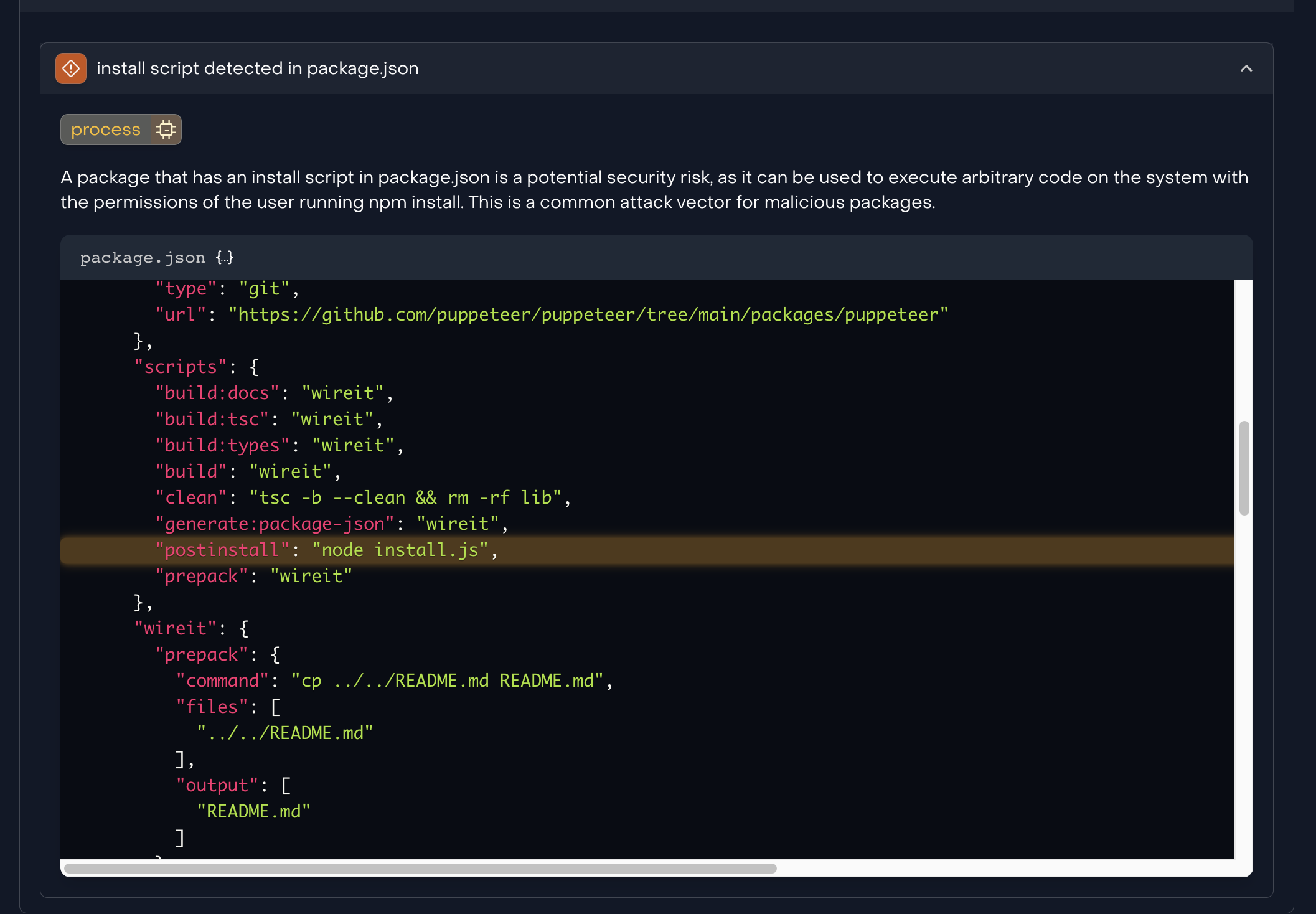Click the curly braces JSON icon

[x=225, y=258]
